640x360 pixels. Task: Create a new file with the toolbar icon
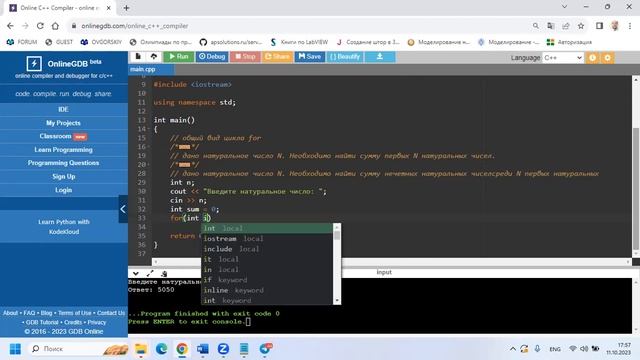(138, 56)
